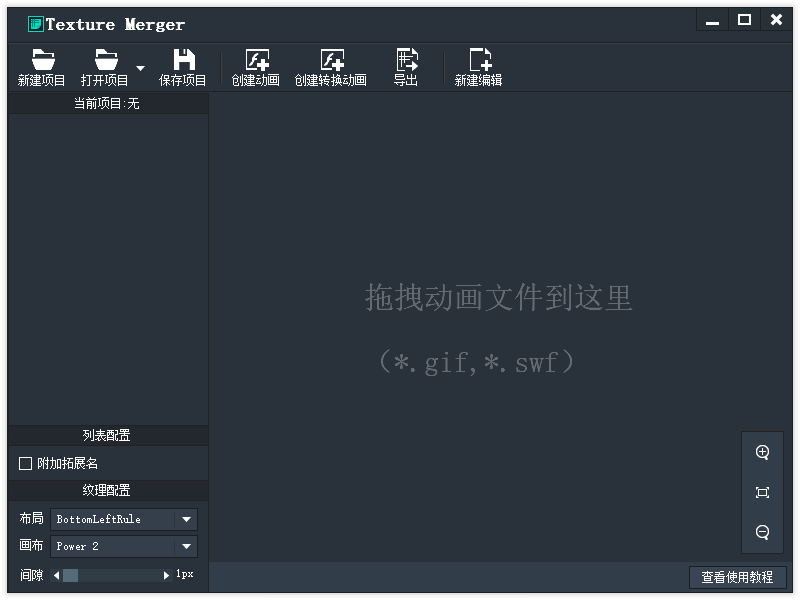Zoom out with the magnifier minus icon
The image size is (800, 600).
click(762, 532)
